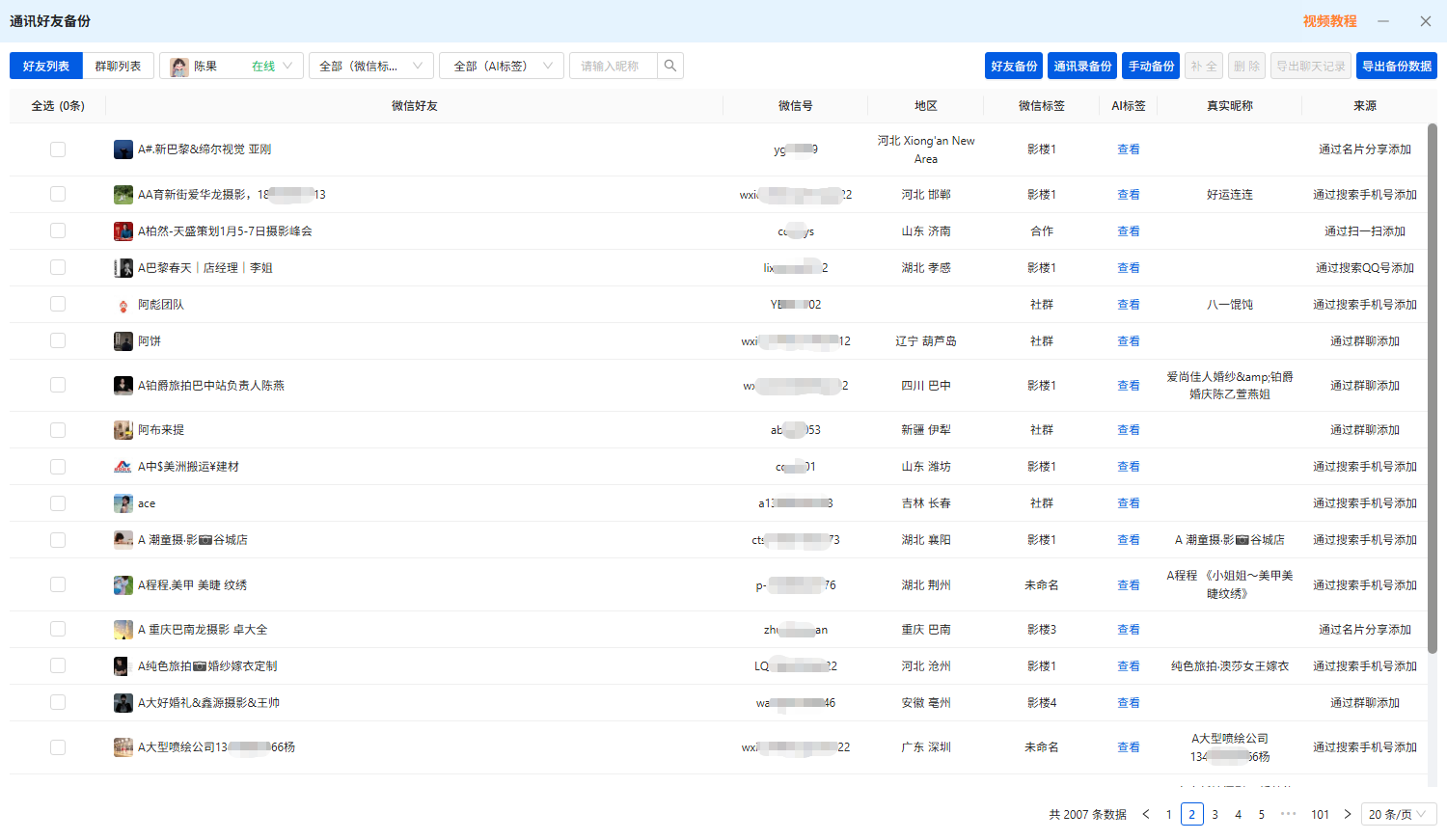Click region cell 辽宁 葫芦岛

coord(926,341)
